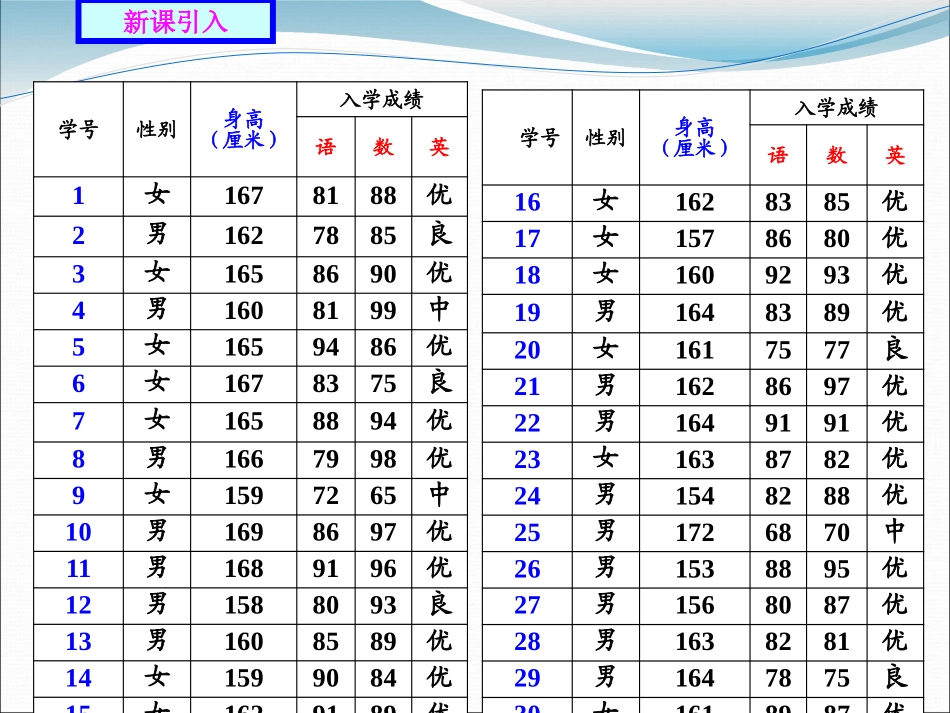950x713 pixels.
Task: Click red 英 header above student 16's table
Action: coord(895,156)
